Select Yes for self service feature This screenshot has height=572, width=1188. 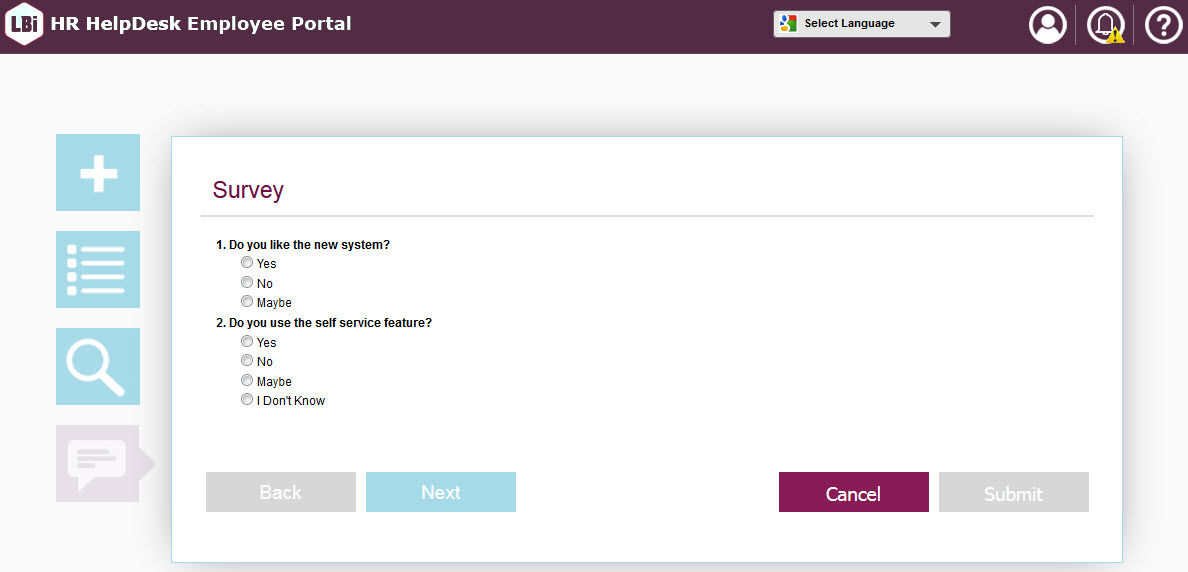pyautogui.click(x=247, y=342)
